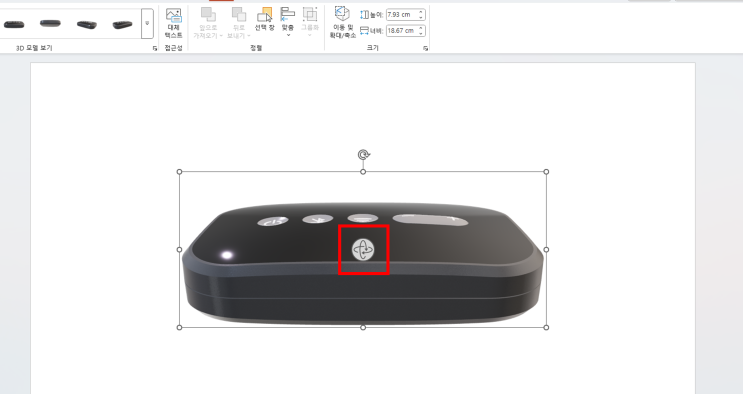Click the bottom-right corner resize handle

click(546, 327)
